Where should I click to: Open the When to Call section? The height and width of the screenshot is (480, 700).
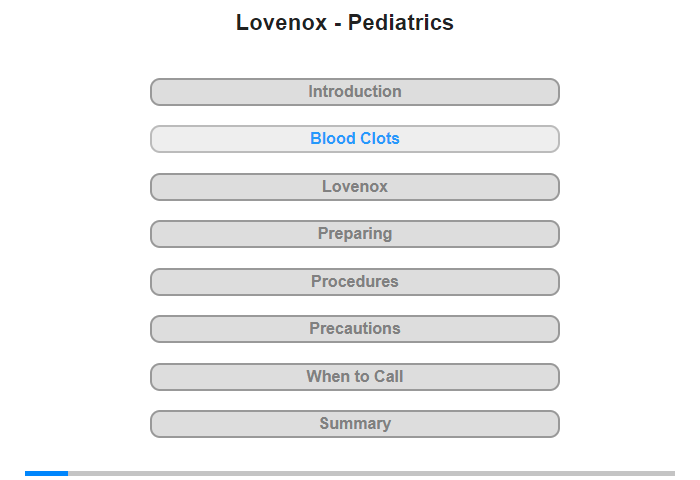tap(355, 377)
